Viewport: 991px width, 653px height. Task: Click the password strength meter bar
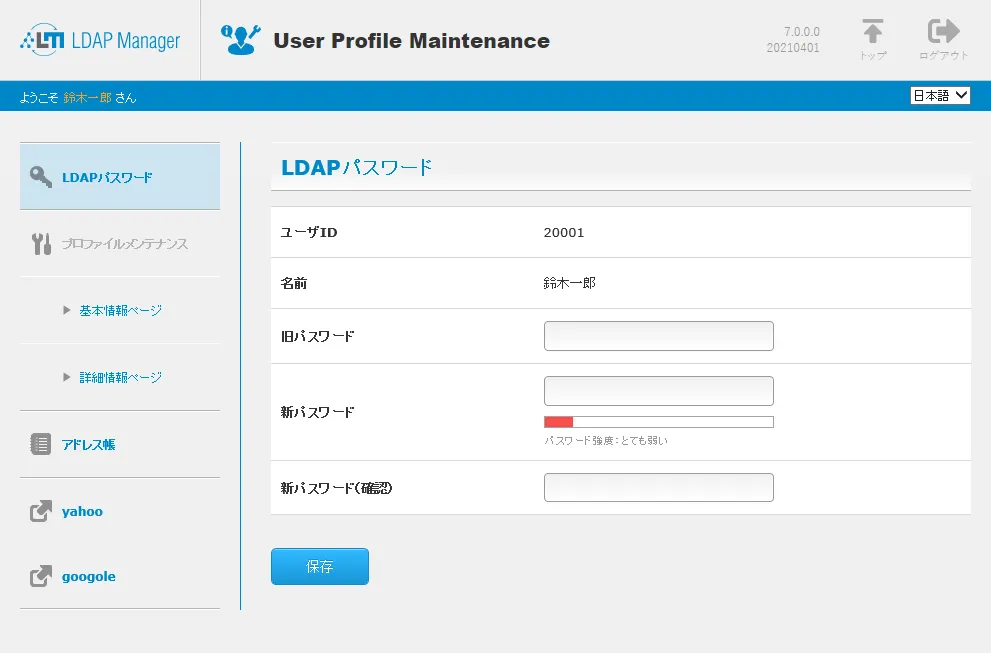click(659, 422)
